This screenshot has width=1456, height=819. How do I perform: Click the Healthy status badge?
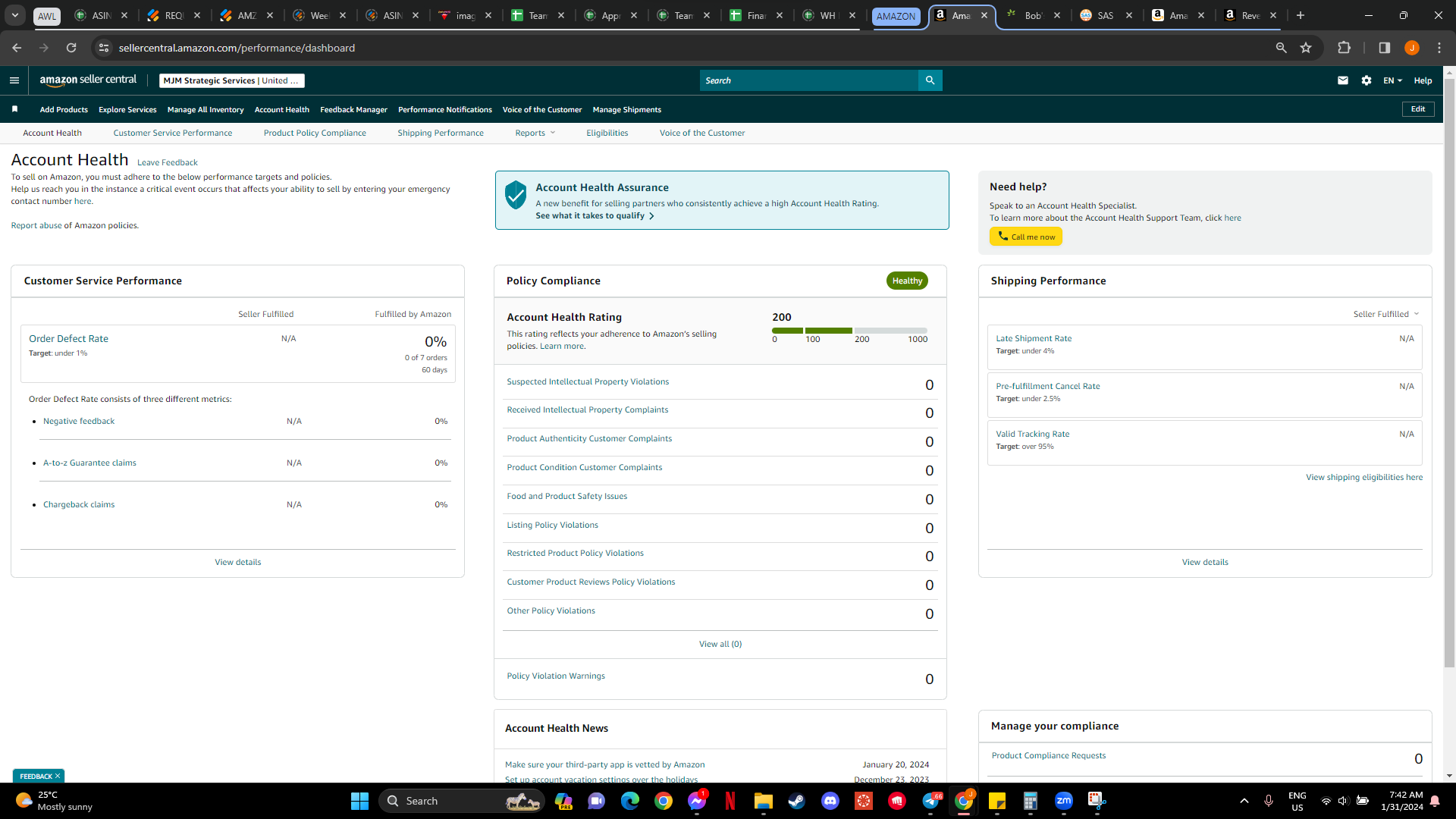[x=907, y=281]
